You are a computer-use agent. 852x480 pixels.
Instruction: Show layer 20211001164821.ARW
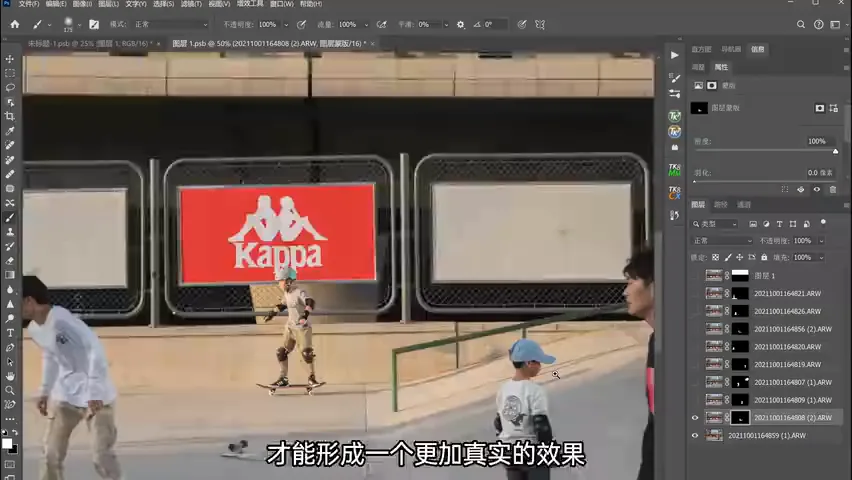pos(695,294)
